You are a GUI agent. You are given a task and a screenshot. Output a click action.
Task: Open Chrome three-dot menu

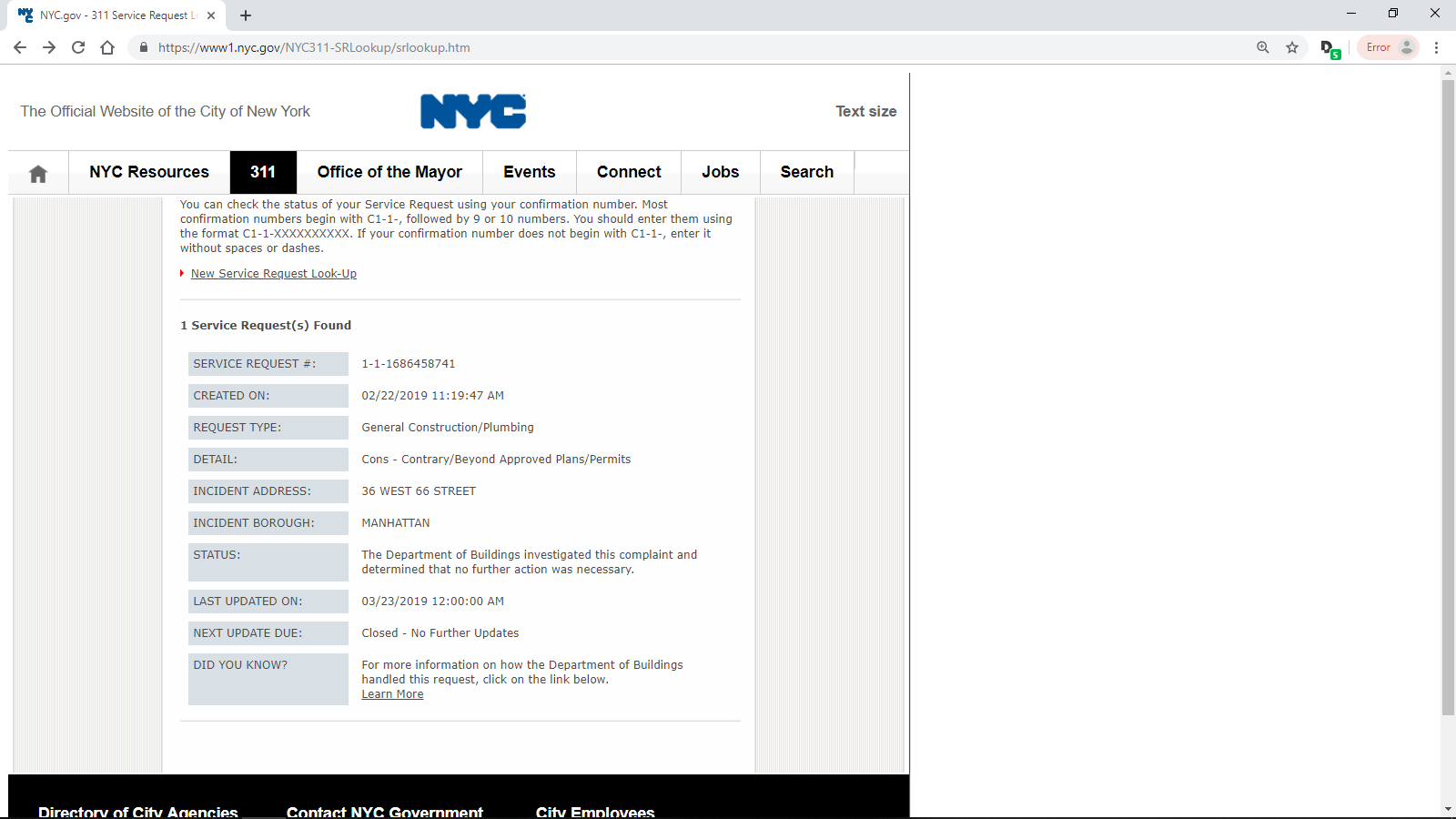[x=1437, y=47]
